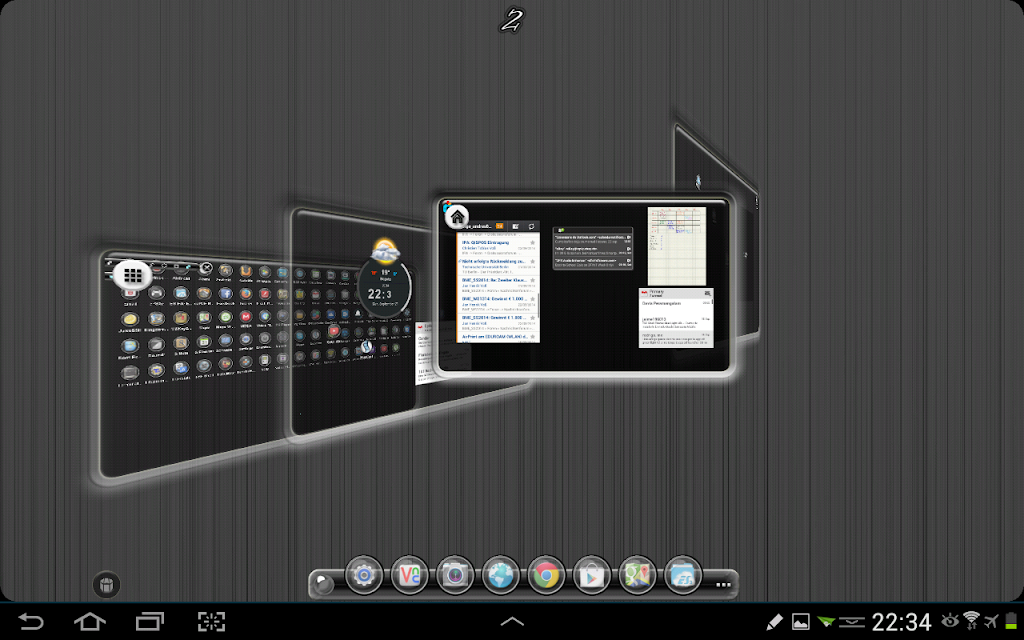
Task: Open Google Maps from the dock
Action: pos(637,575)
